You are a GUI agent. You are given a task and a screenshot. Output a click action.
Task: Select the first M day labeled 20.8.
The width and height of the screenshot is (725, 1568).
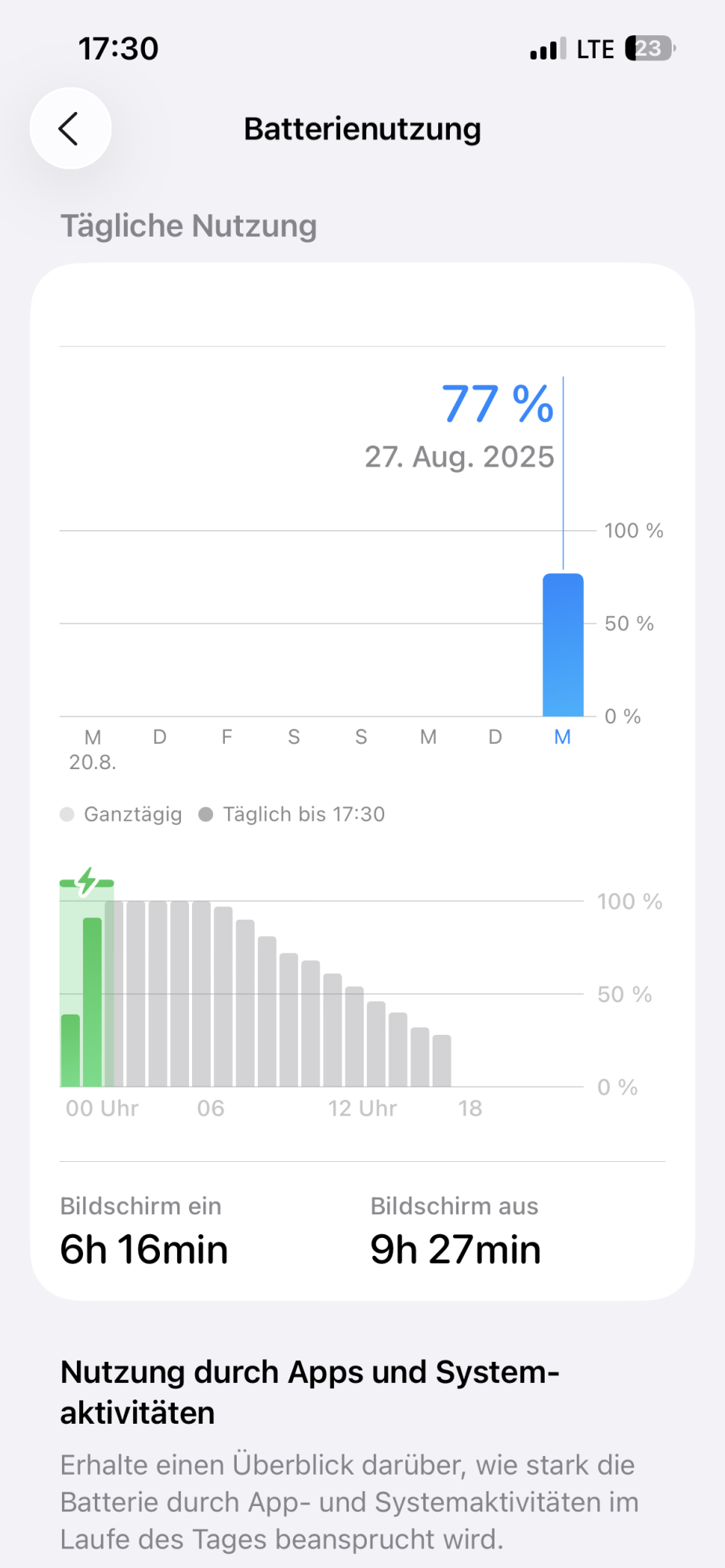pyautogui.click(x=92, y=749)
